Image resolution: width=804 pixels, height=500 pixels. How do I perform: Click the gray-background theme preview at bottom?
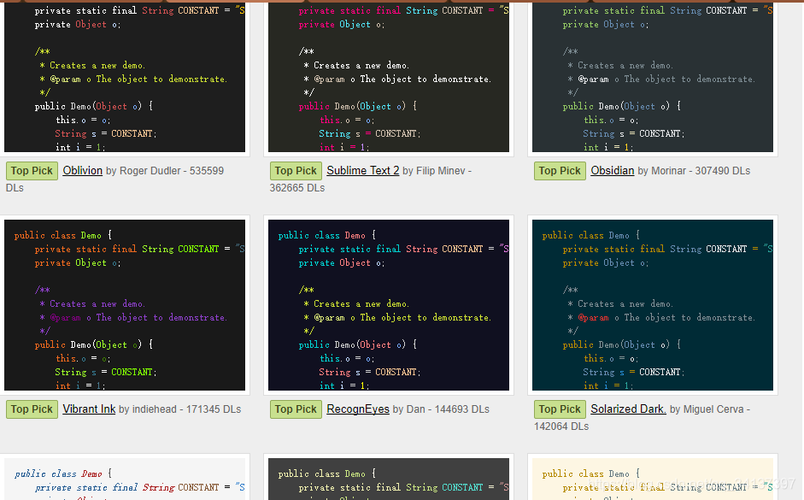[389, 479]
